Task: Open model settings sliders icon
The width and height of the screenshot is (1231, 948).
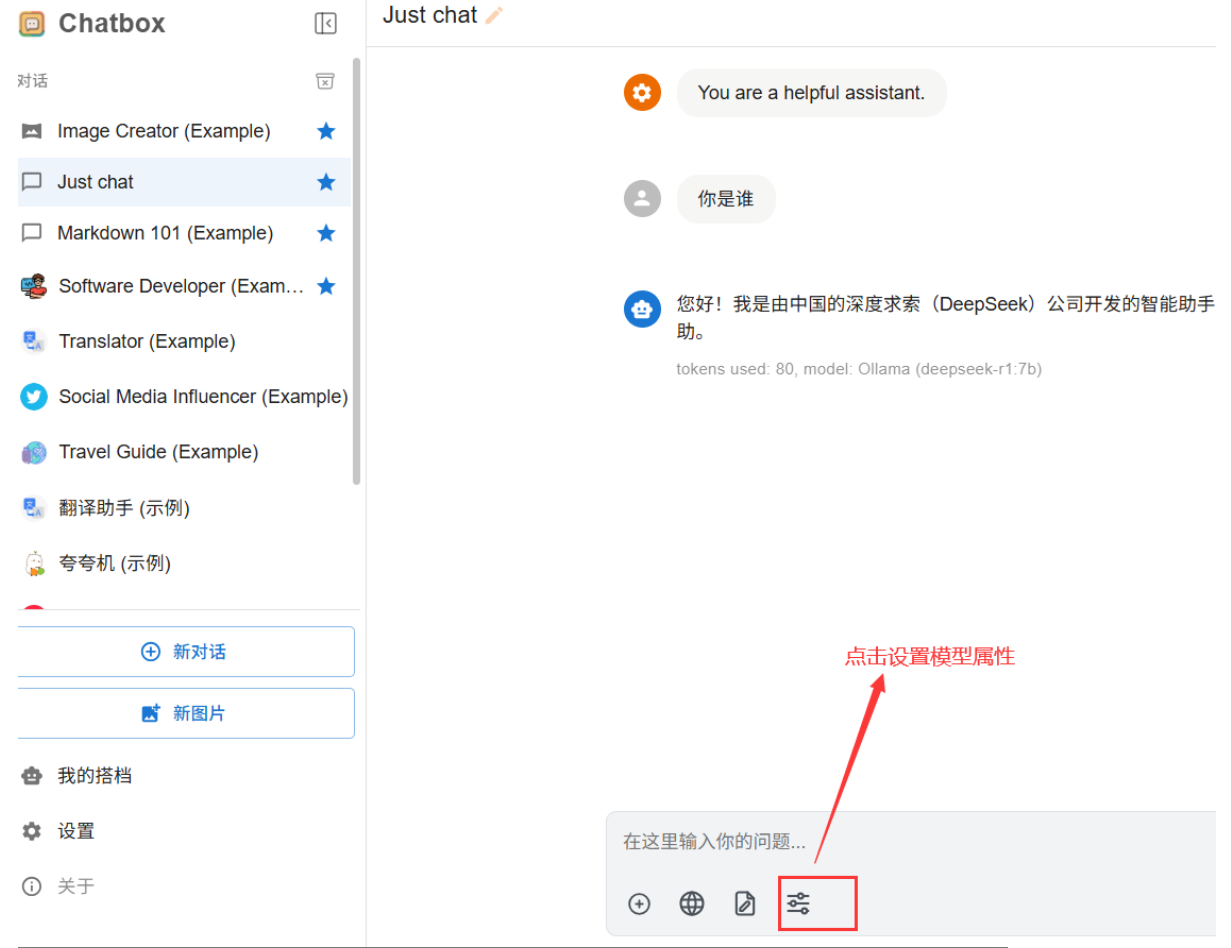Action: [798, 904]
